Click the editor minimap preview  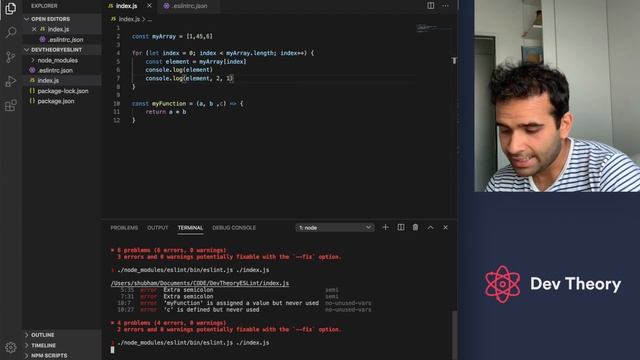coord(433,28)
